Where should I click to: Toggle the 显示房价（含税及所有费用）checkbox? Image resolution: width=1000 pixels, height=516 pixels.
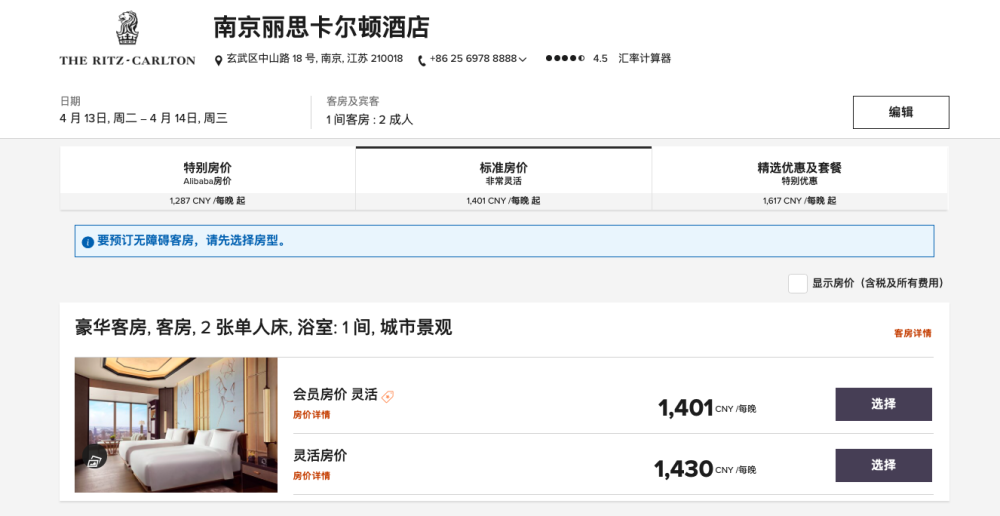(798, 283)
